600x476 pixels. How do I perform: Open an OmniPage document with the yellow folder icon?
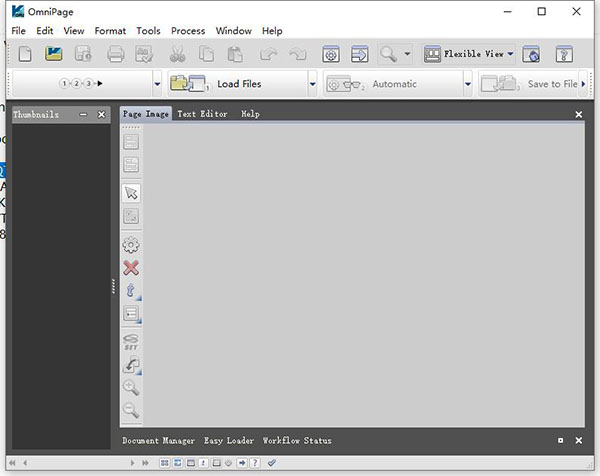pyautogui.click(x=54, y=54)
